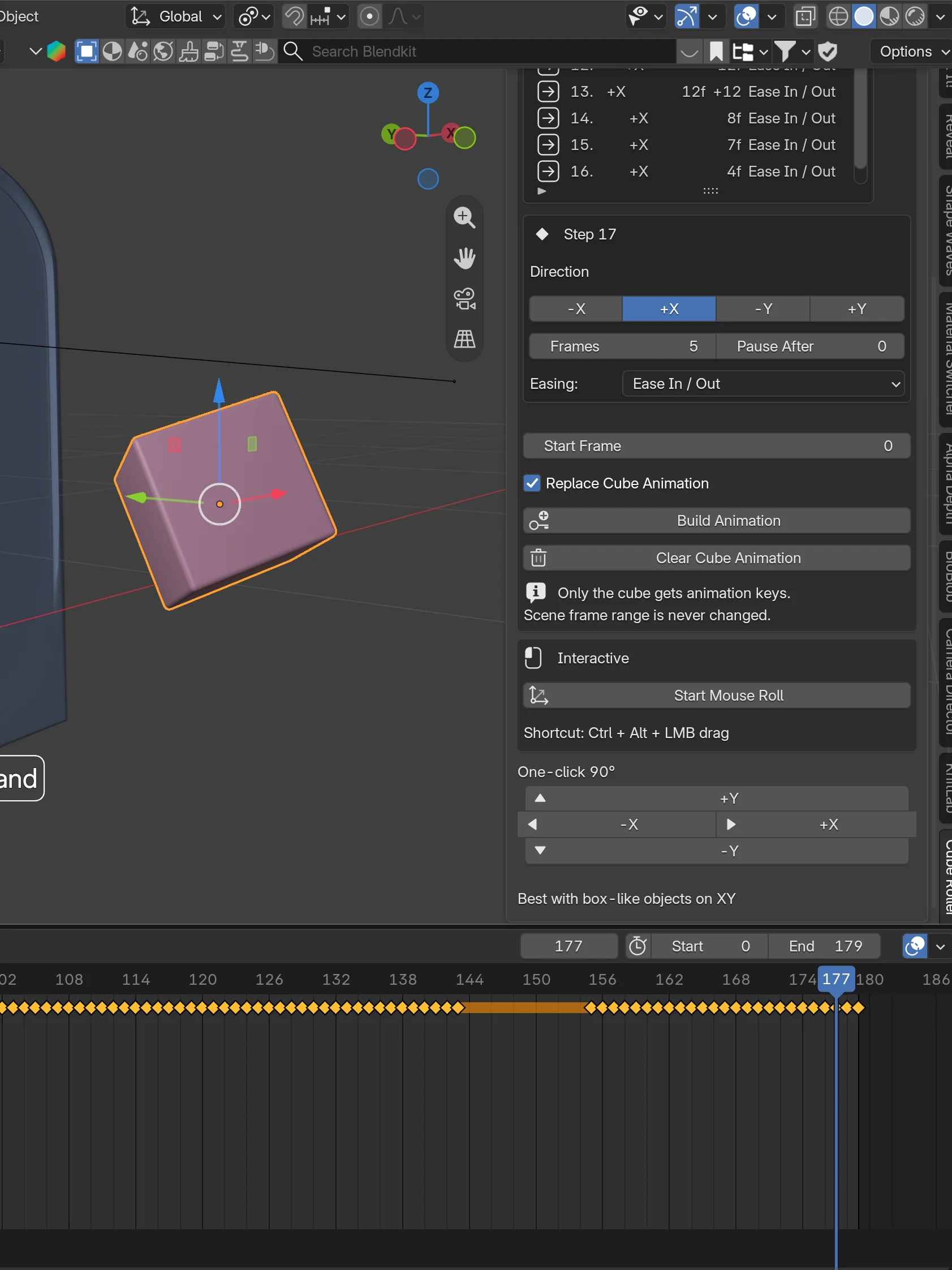Click the BlendKit bookmark icon

(x=716, y=52)
